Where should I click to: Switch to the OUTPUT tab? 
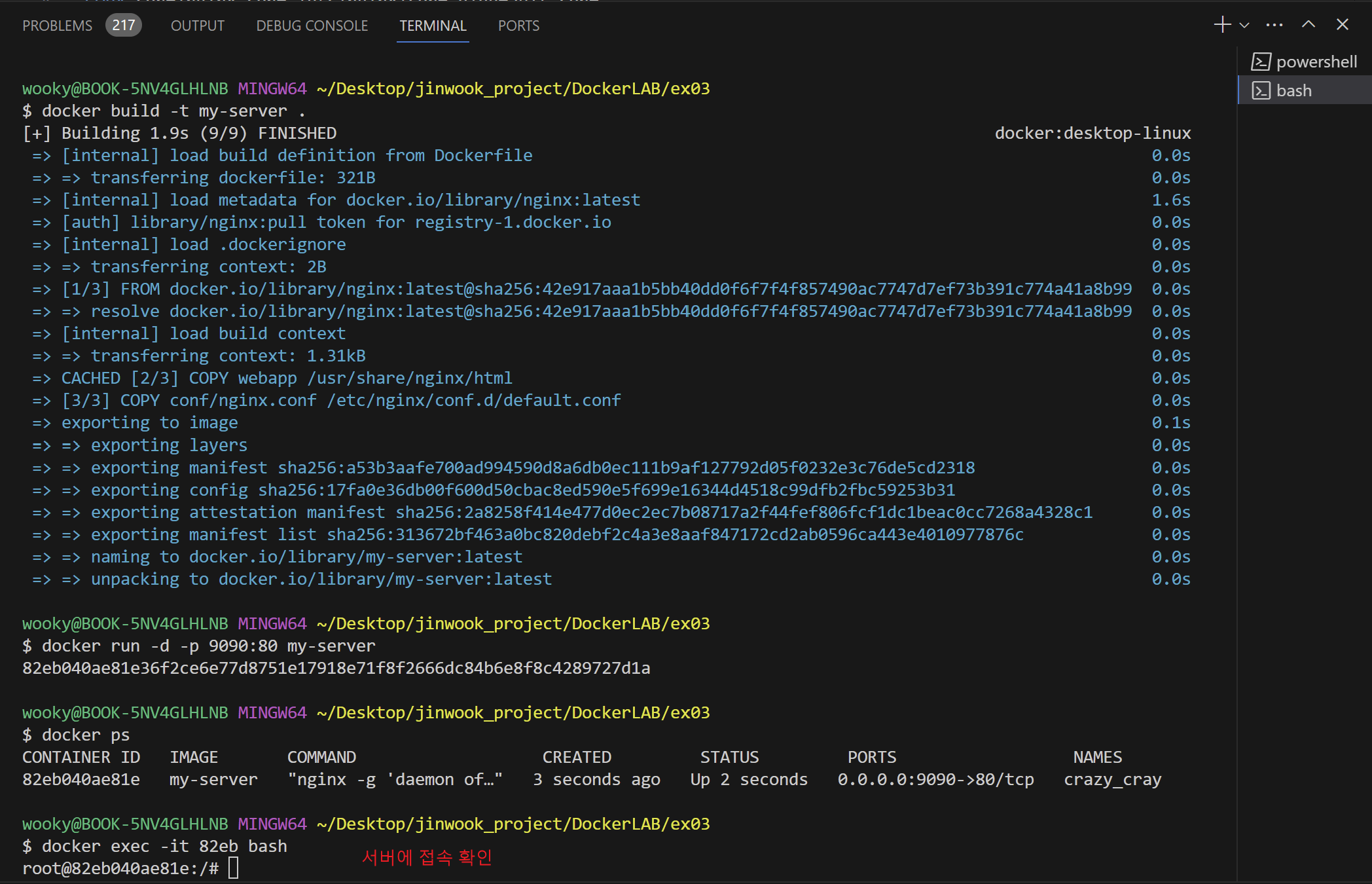pos(197,26)
